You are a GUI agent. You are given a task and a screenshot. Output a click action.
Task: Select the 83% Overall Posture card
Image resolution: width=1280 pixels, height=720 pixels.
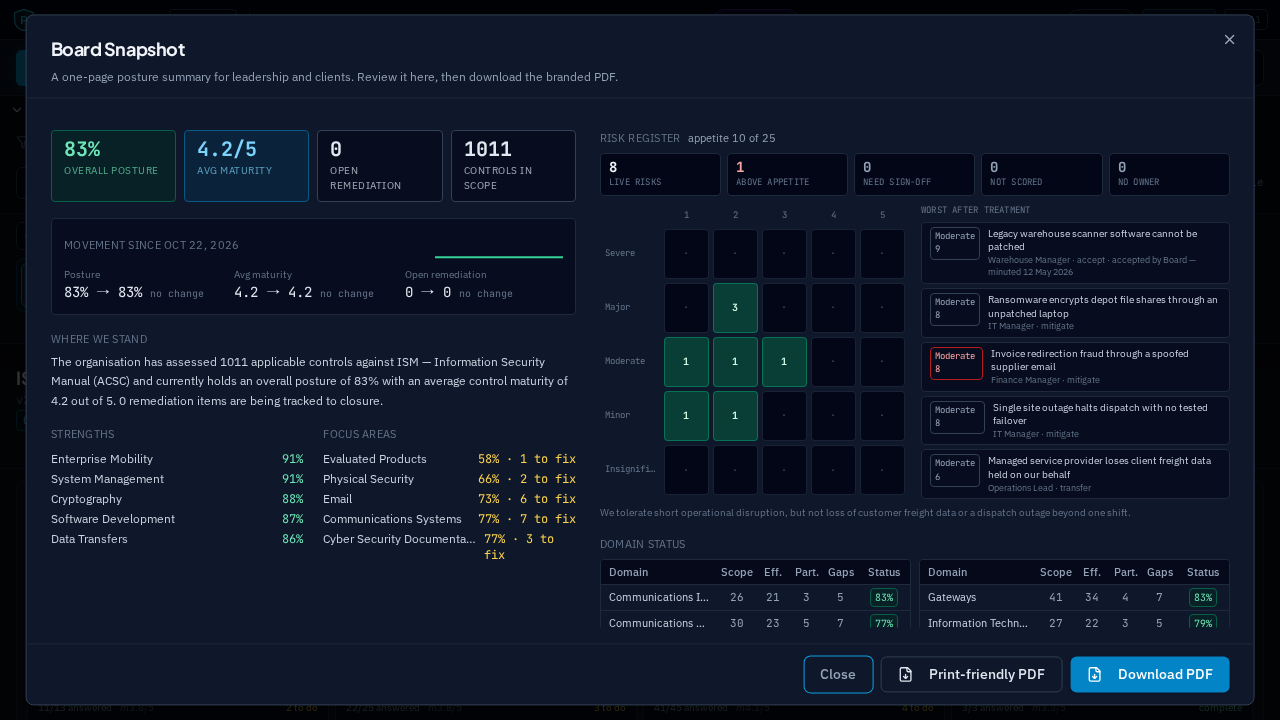pyautogui.click(x=113, y=166)
